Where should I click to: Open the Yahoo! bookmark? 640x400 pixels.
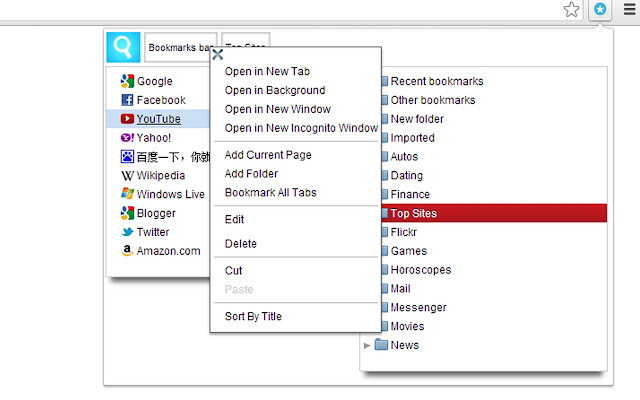coord(154,138)
